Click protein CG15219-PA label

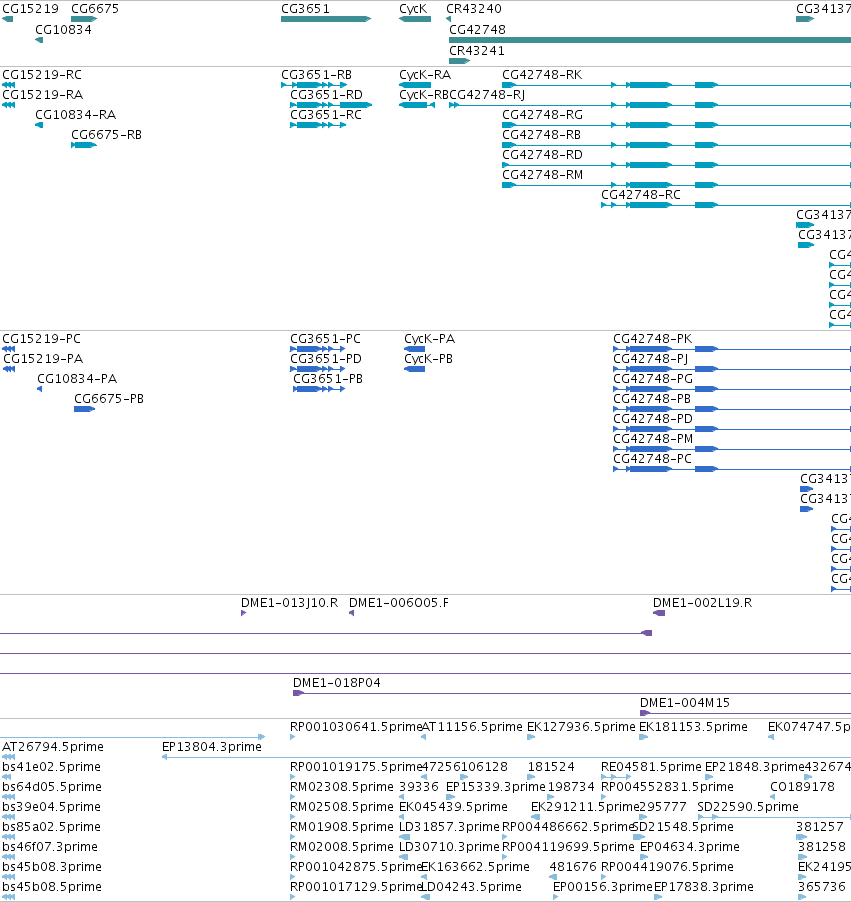click(x=43, y=358)
